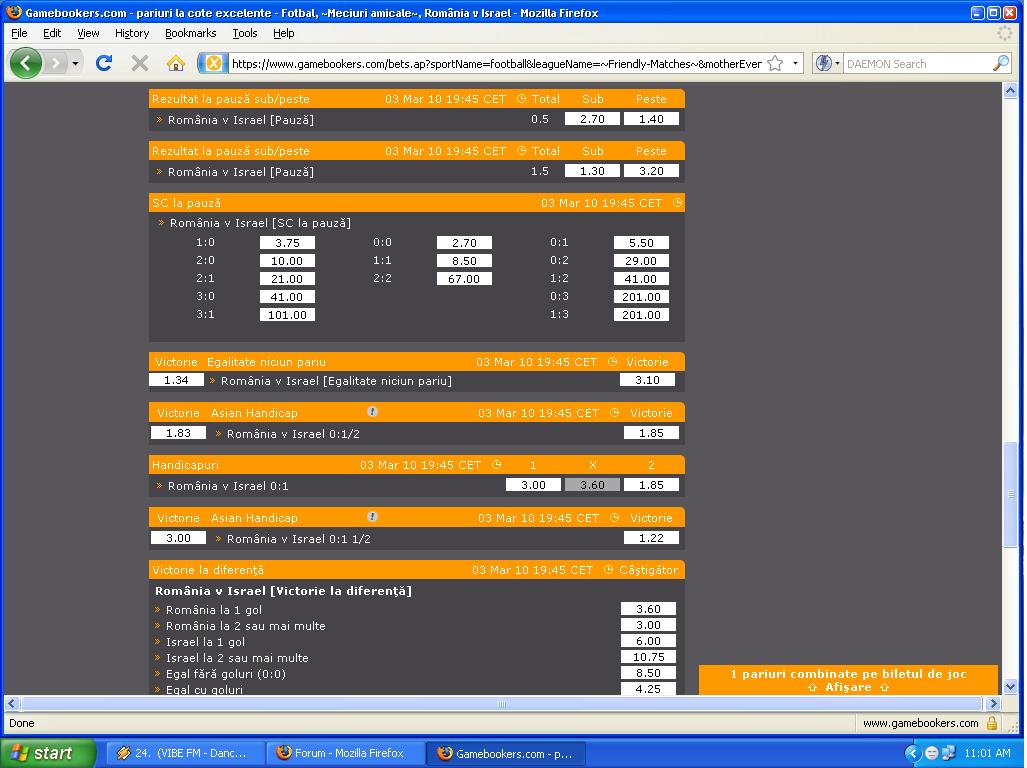This screenshot has height=768, width=1027.
Task: Select handicap 0:1 home odds 3.00
Action: tap(533, 485)
